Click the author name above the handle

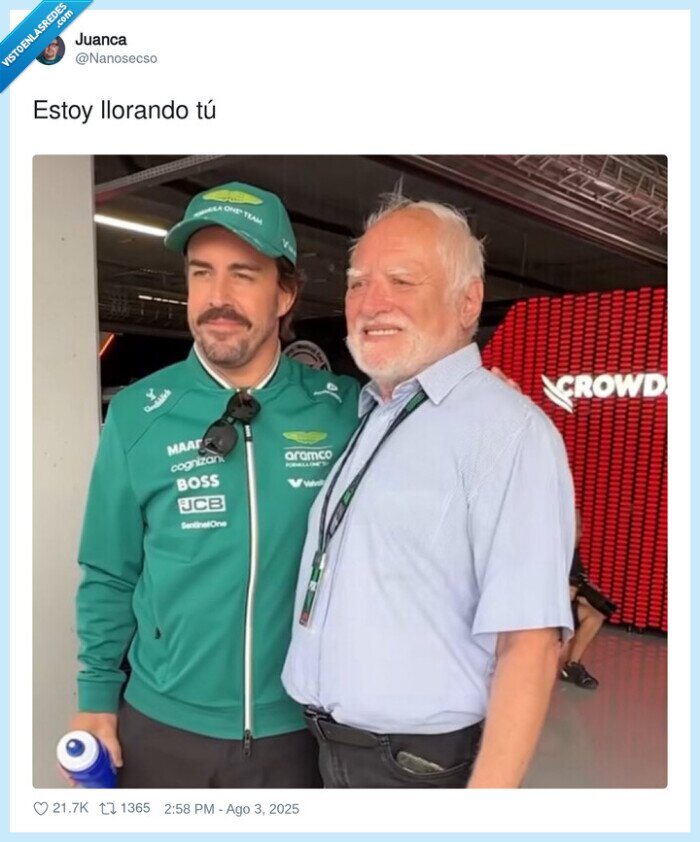tap(95, 40)
